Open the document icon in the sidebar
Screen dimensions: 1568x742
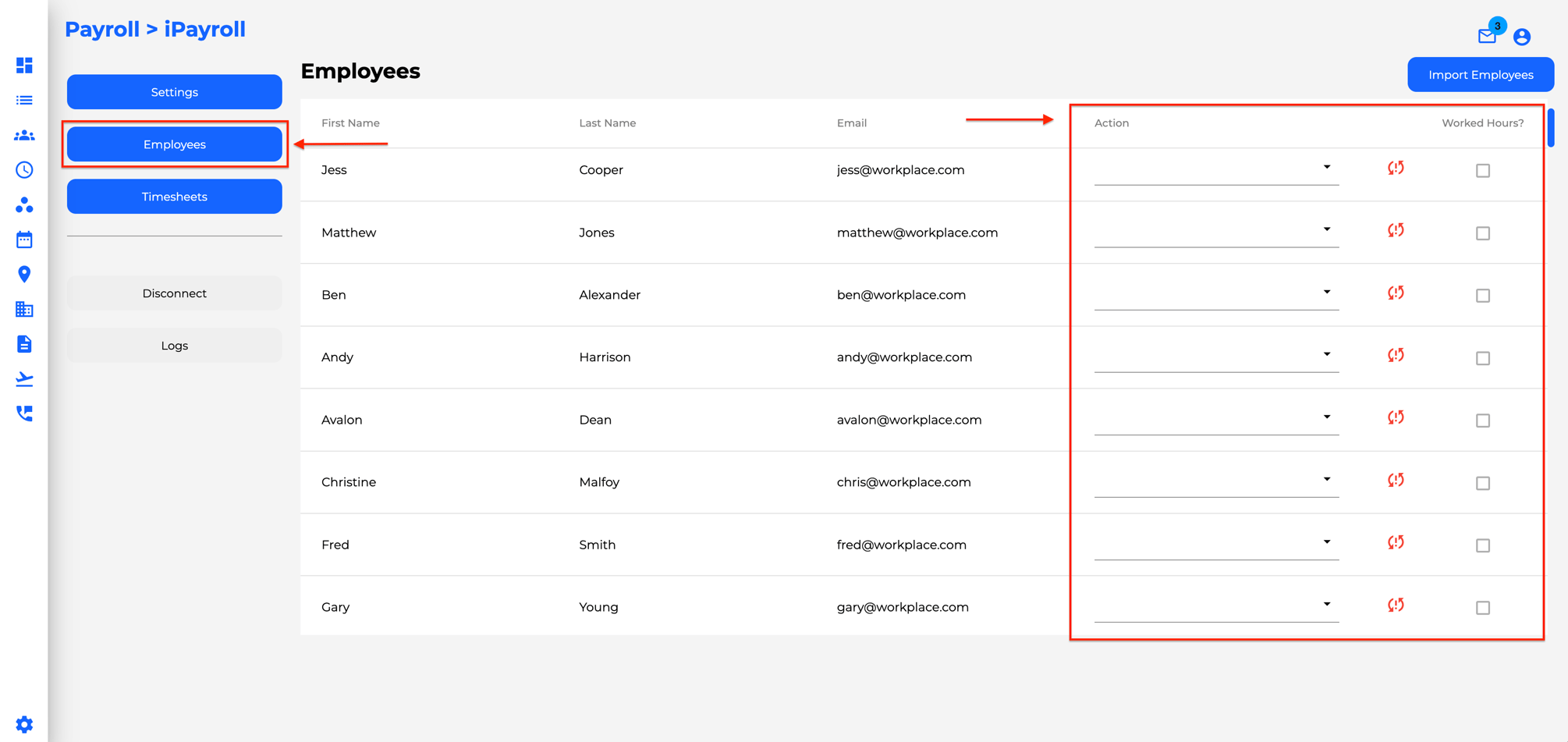24,344
